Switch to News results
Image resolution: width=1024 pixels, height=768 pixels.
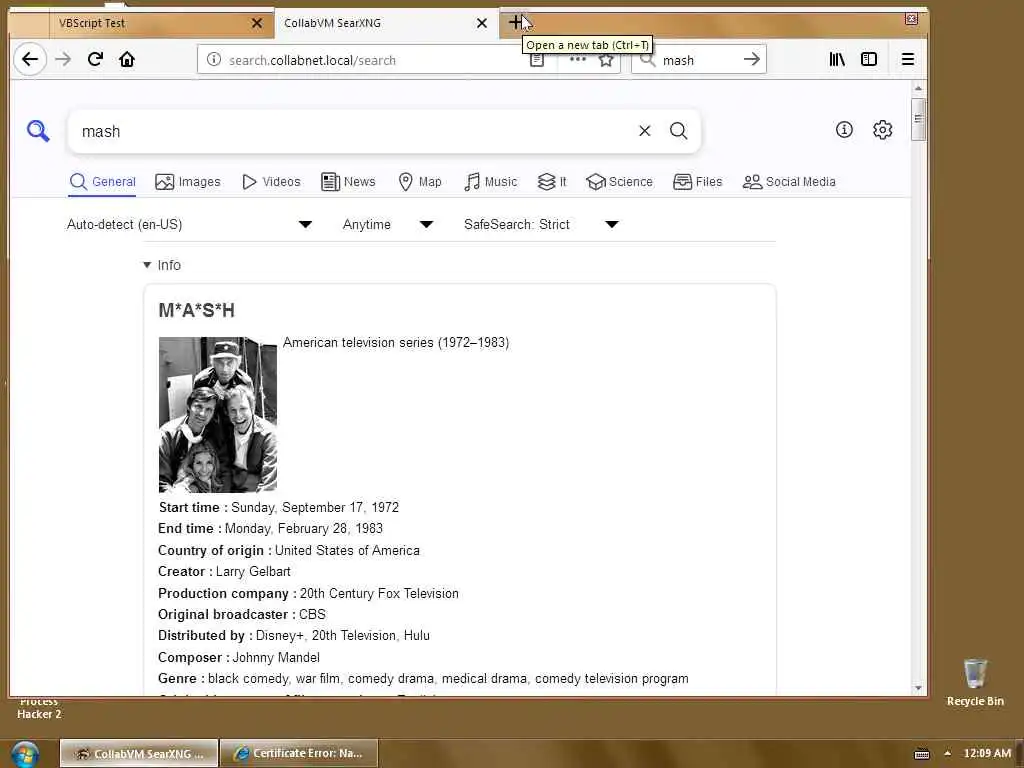pos(348,182)
